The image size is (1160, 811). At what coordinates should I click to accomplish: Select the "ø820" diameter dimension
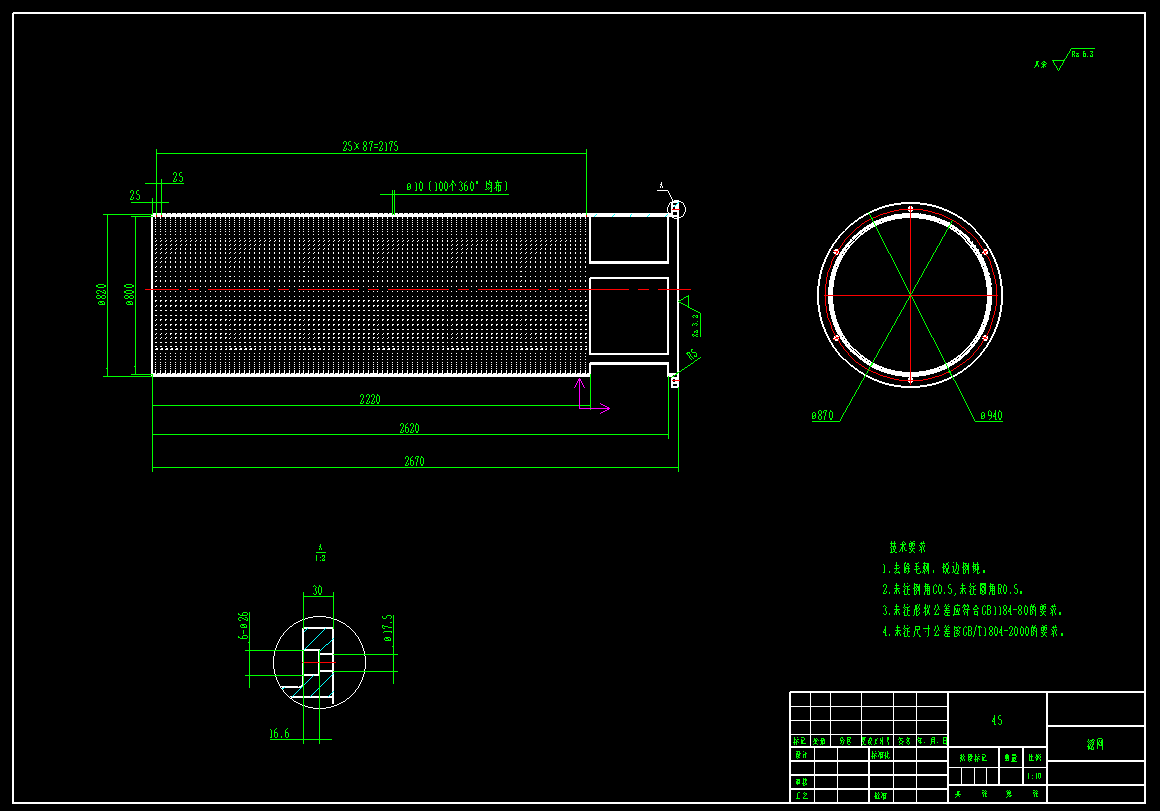pos(101,295)
